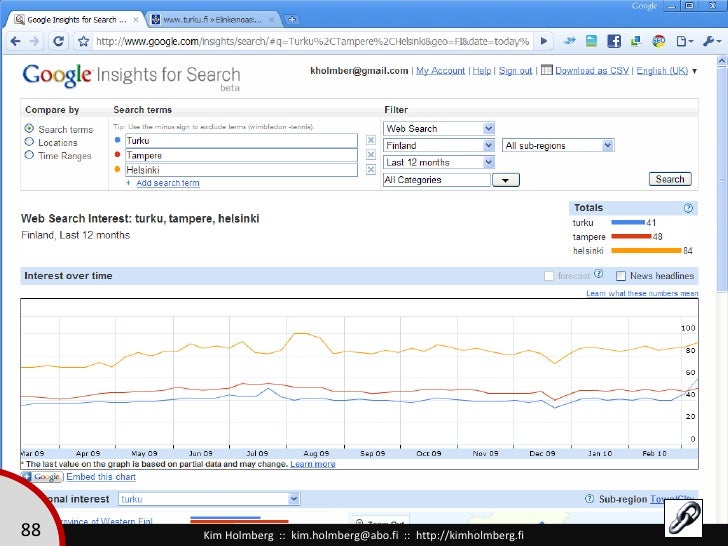Remove the Tampere search term
728x546 pixels.
pos(370,155)
